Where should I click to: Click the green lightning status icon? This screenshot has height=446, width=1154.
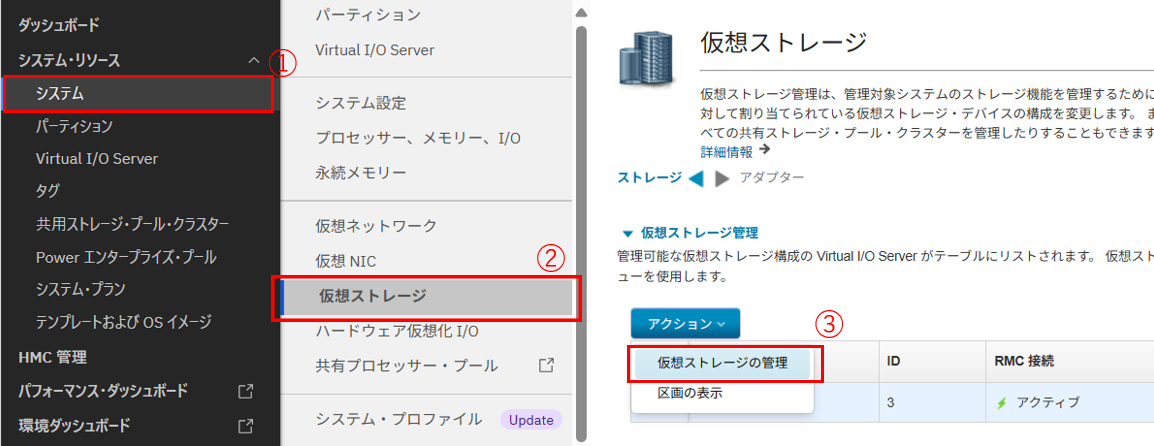point(1001,403)
